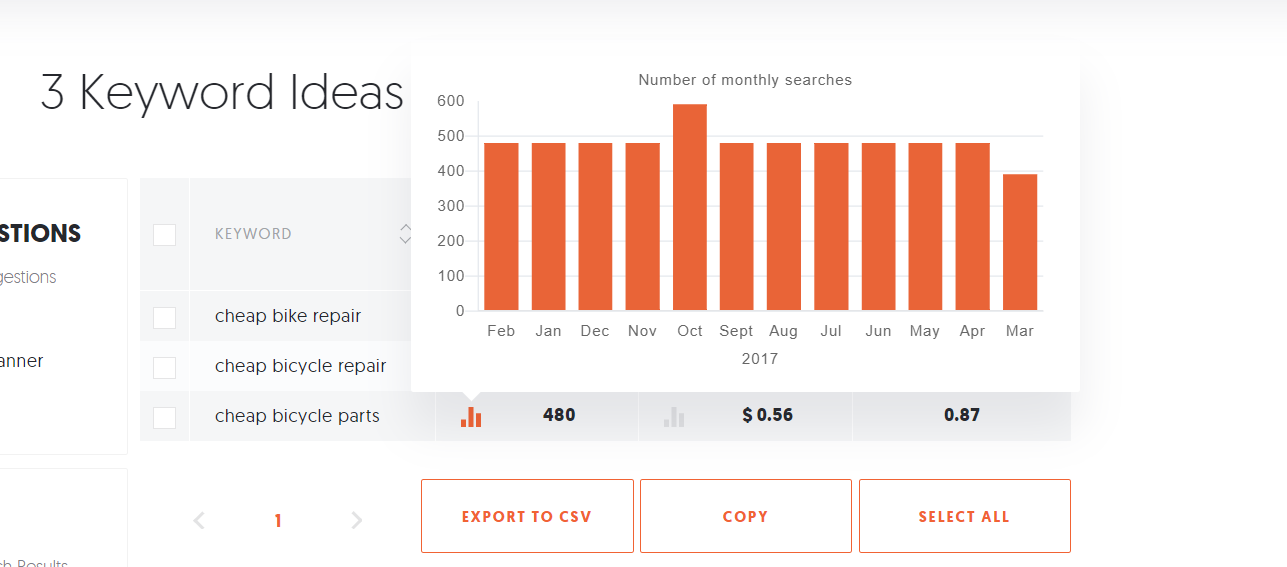The width and height of the screenshot is (1287, 567).
Task: Go to previous page arrow
Action: [x=199, y=520]
